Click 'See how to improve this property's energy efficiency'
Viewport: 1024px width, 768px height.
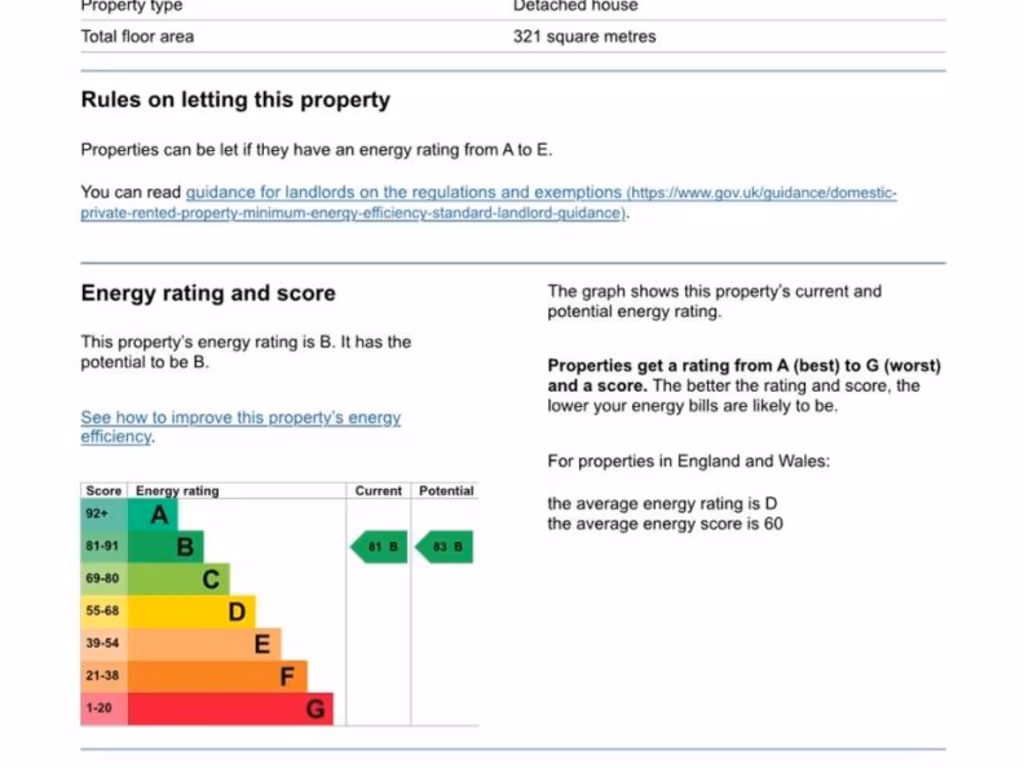point(240,418)
